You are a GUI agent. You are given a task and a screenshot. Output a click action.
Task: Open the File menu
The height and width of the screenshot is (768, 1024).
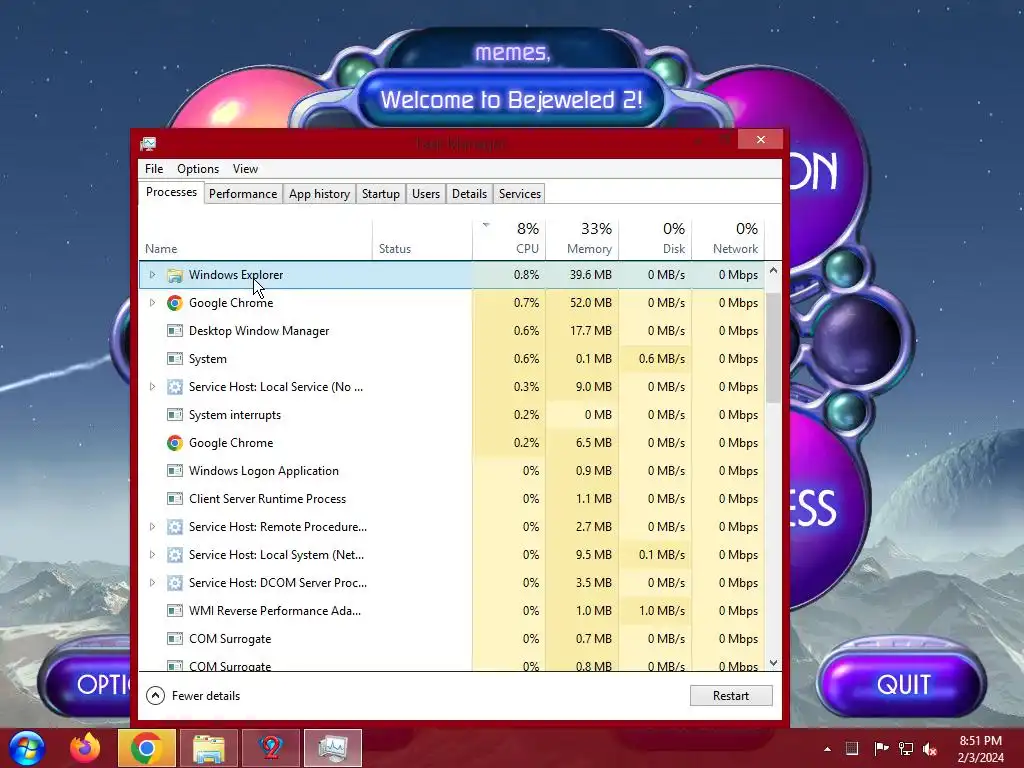pos(154,169)
